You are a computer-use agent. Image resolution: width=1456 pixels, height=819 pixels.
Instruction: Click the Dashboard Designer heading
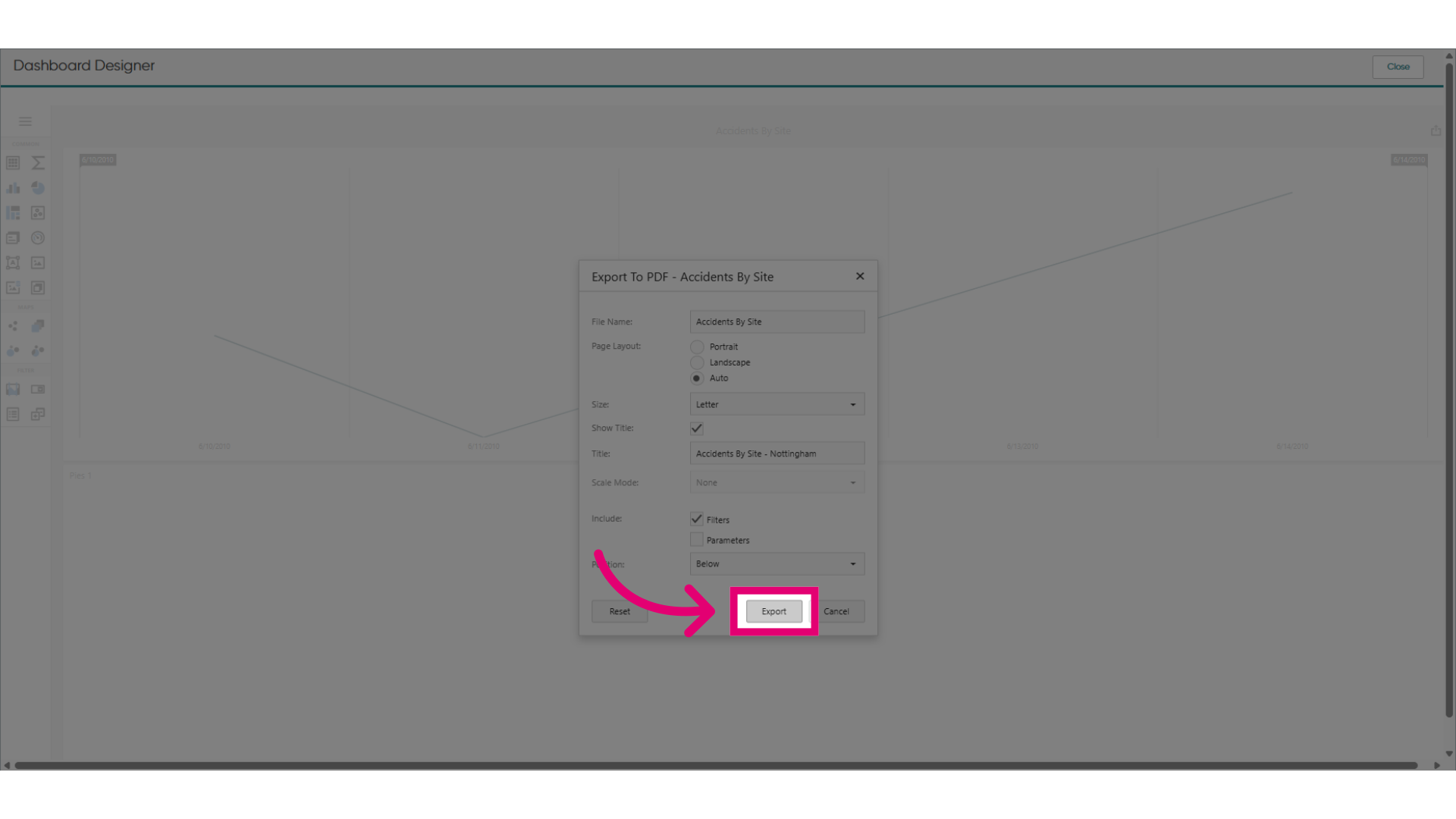(84, 66)
